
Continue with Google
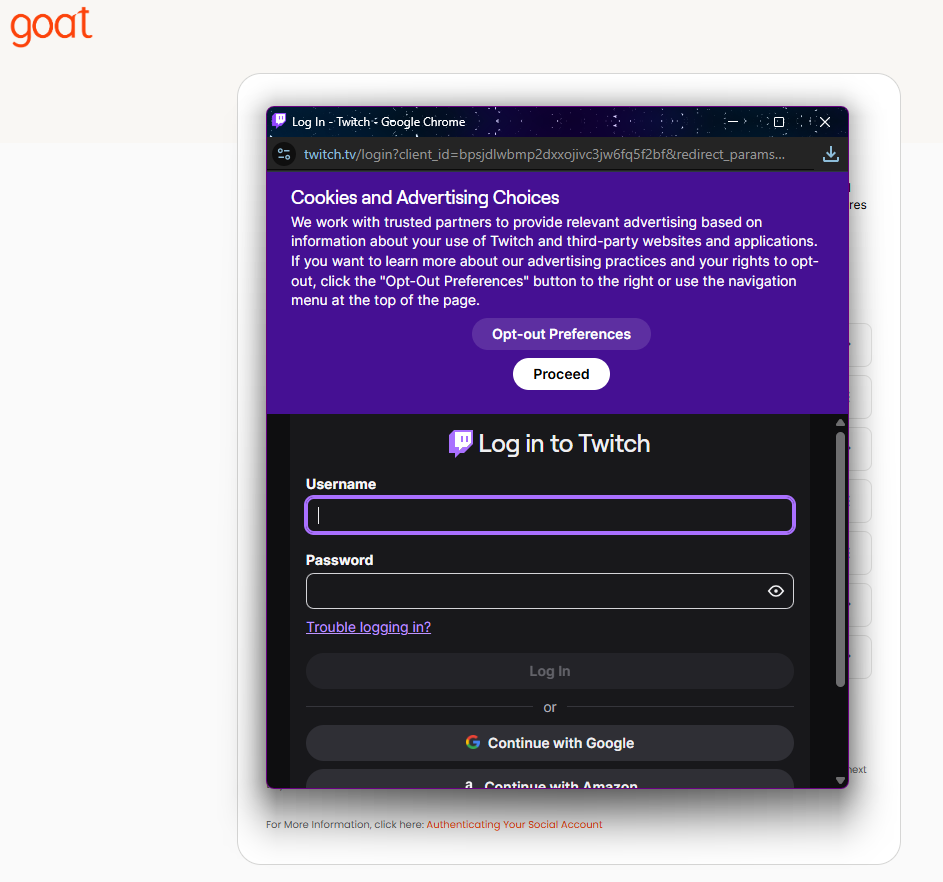[550, 743]
